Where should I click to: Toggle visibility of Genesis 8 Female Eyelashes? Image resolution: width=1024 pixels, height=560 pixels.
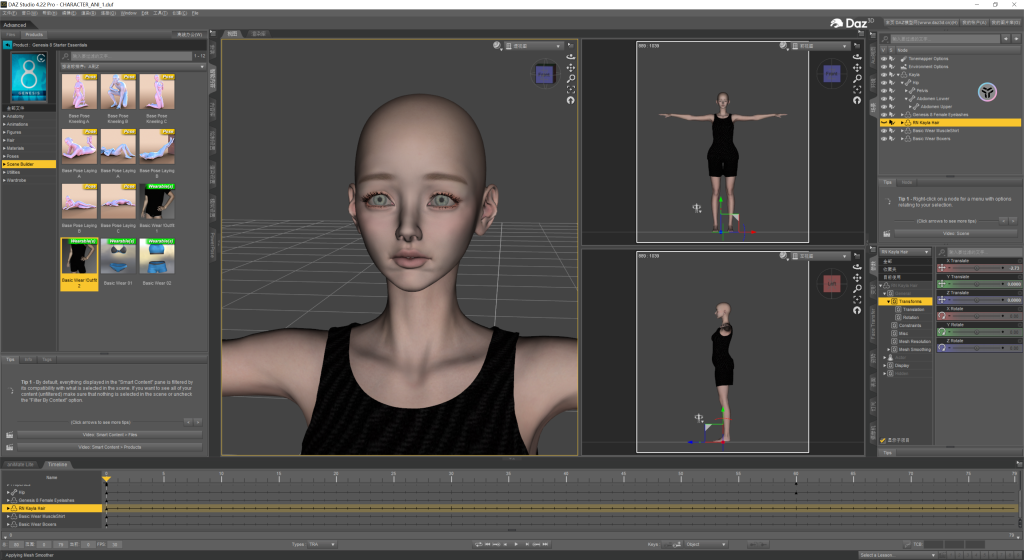(x=882, y=115)
